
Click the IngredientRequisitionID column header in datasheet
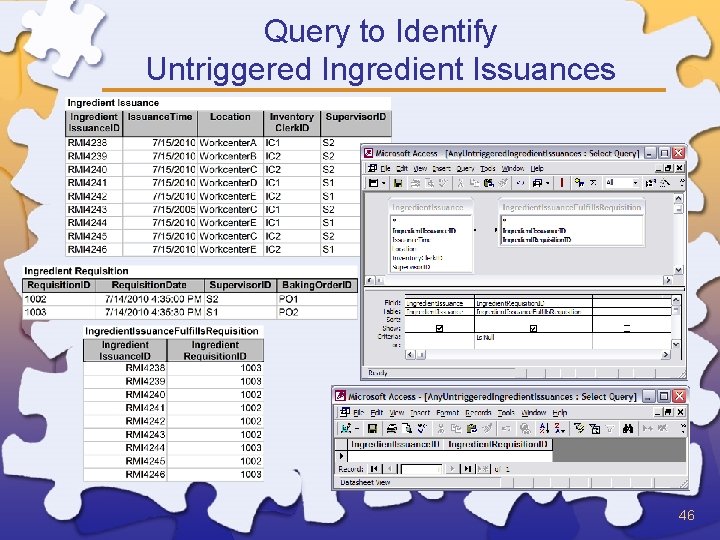click(x=498, y=444)
